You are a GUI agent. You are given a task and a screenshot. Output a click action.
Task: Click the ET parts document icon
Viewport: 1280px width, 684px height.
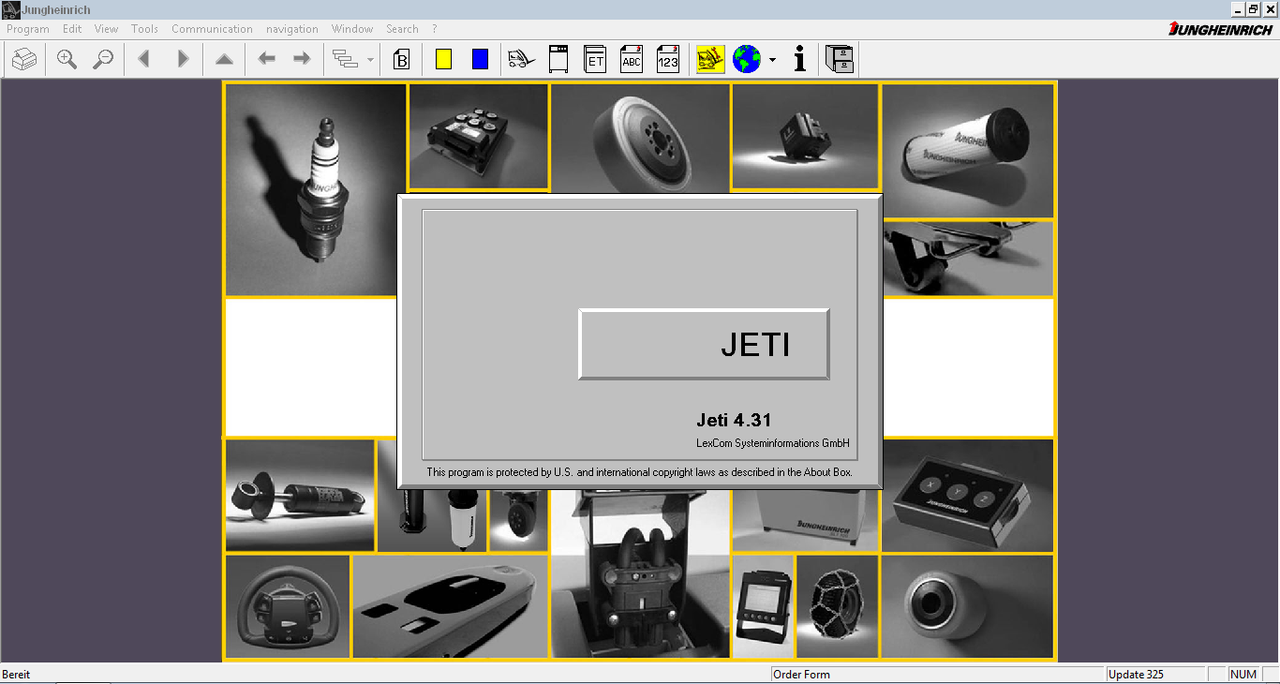595,60
